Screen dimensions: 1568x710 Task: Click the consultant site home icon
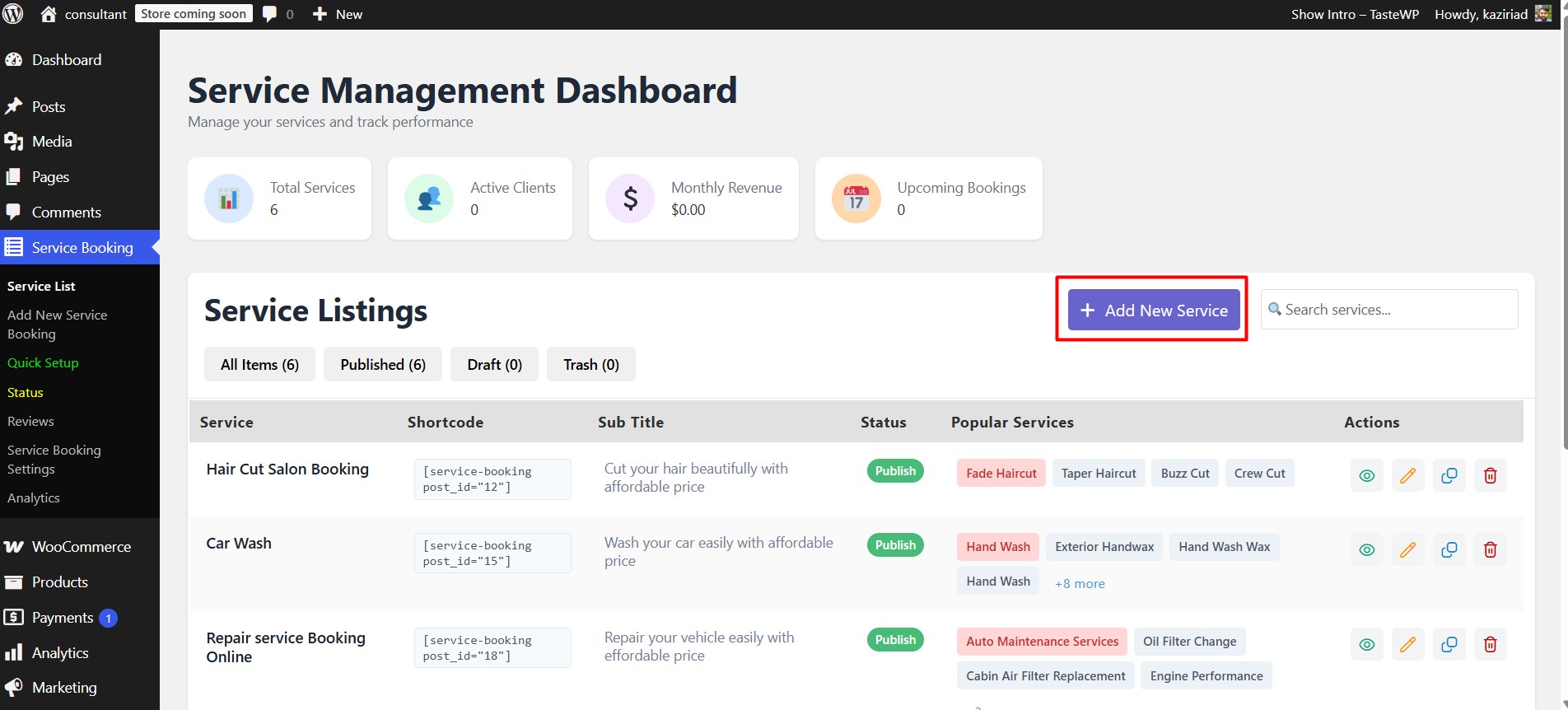49,14
